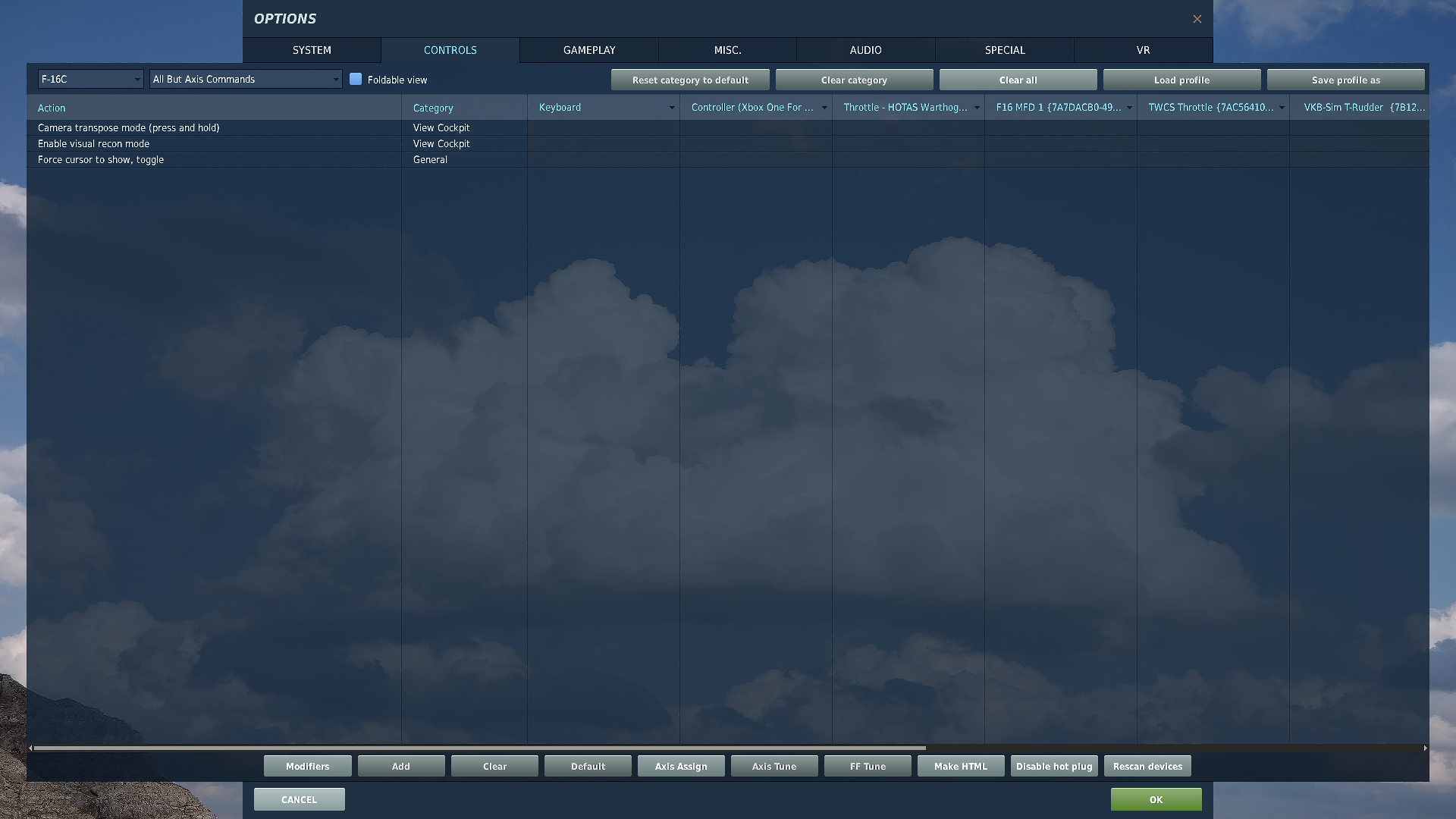Select Enable visual recon mode row

point(728,143)
